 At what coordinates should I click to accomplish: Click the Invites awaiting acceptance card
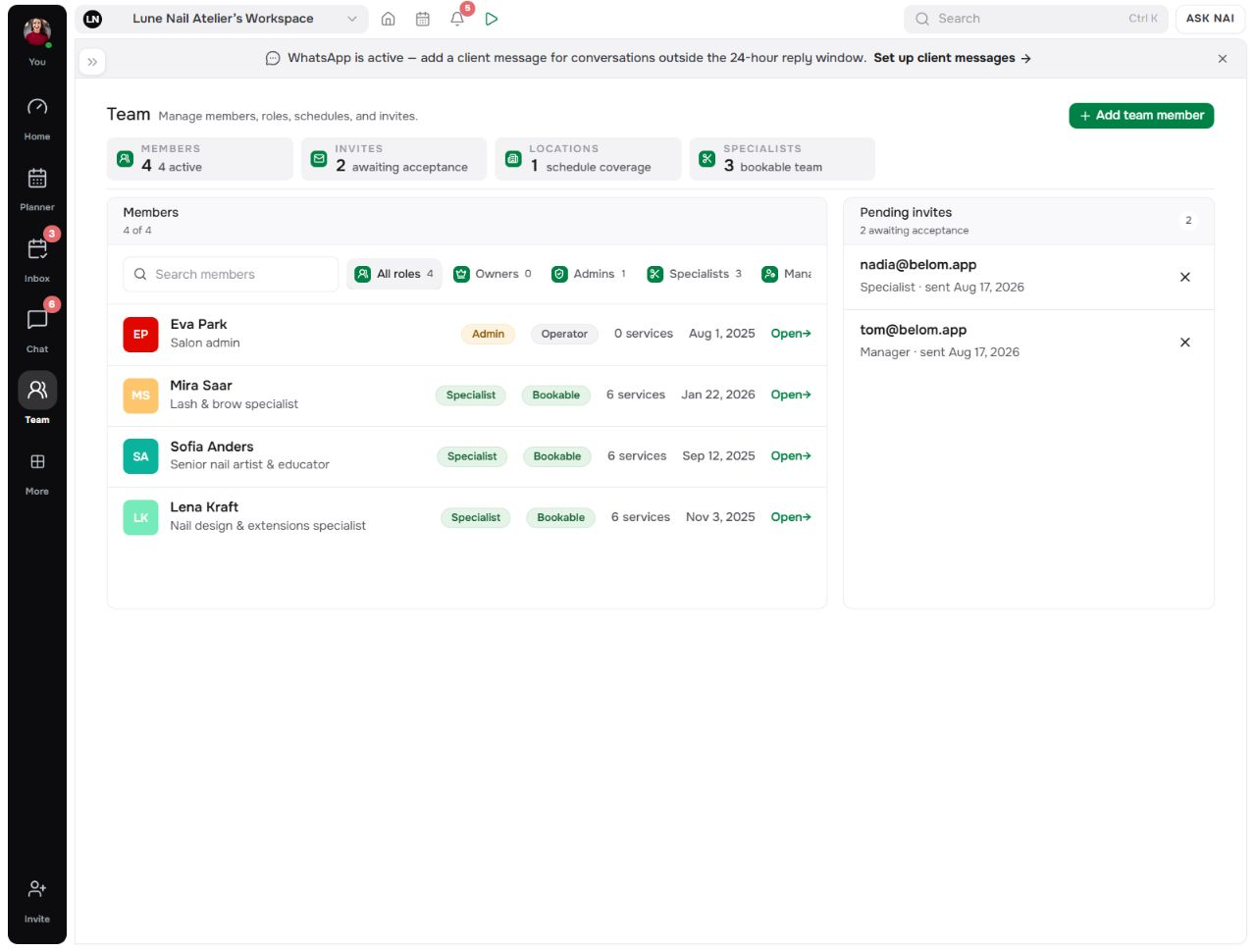click(394, 159)
